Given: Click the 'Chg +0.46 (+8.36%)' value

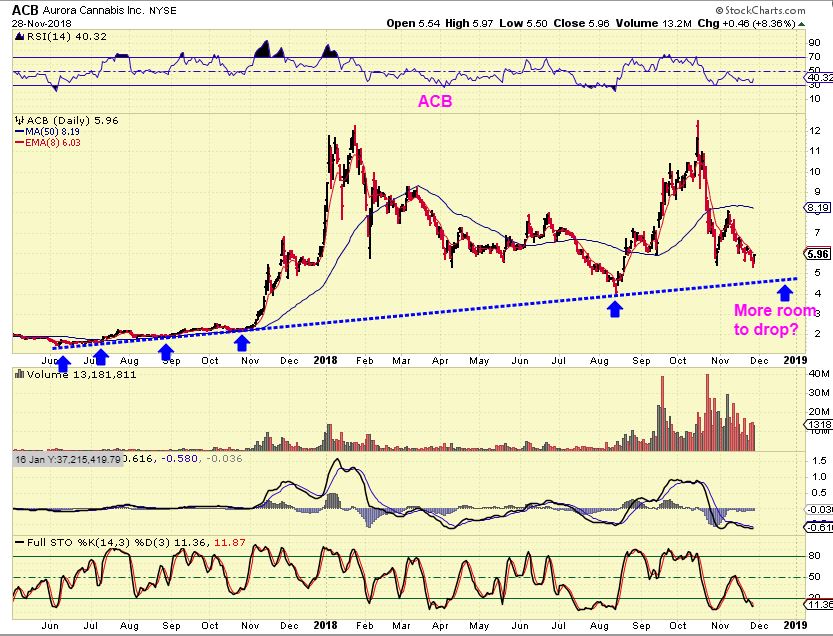Looking at the screenshot, I should click(746, 23).
